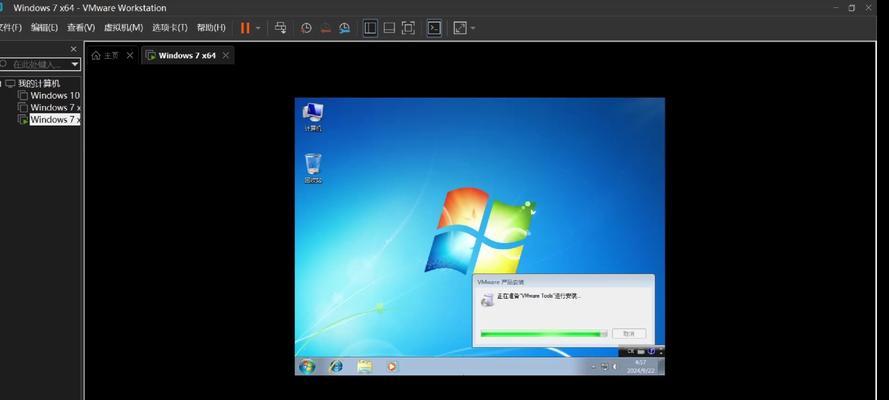The image size is (889, 400).
Task: Maximize the VMware Workstation window
Action: 852,8
